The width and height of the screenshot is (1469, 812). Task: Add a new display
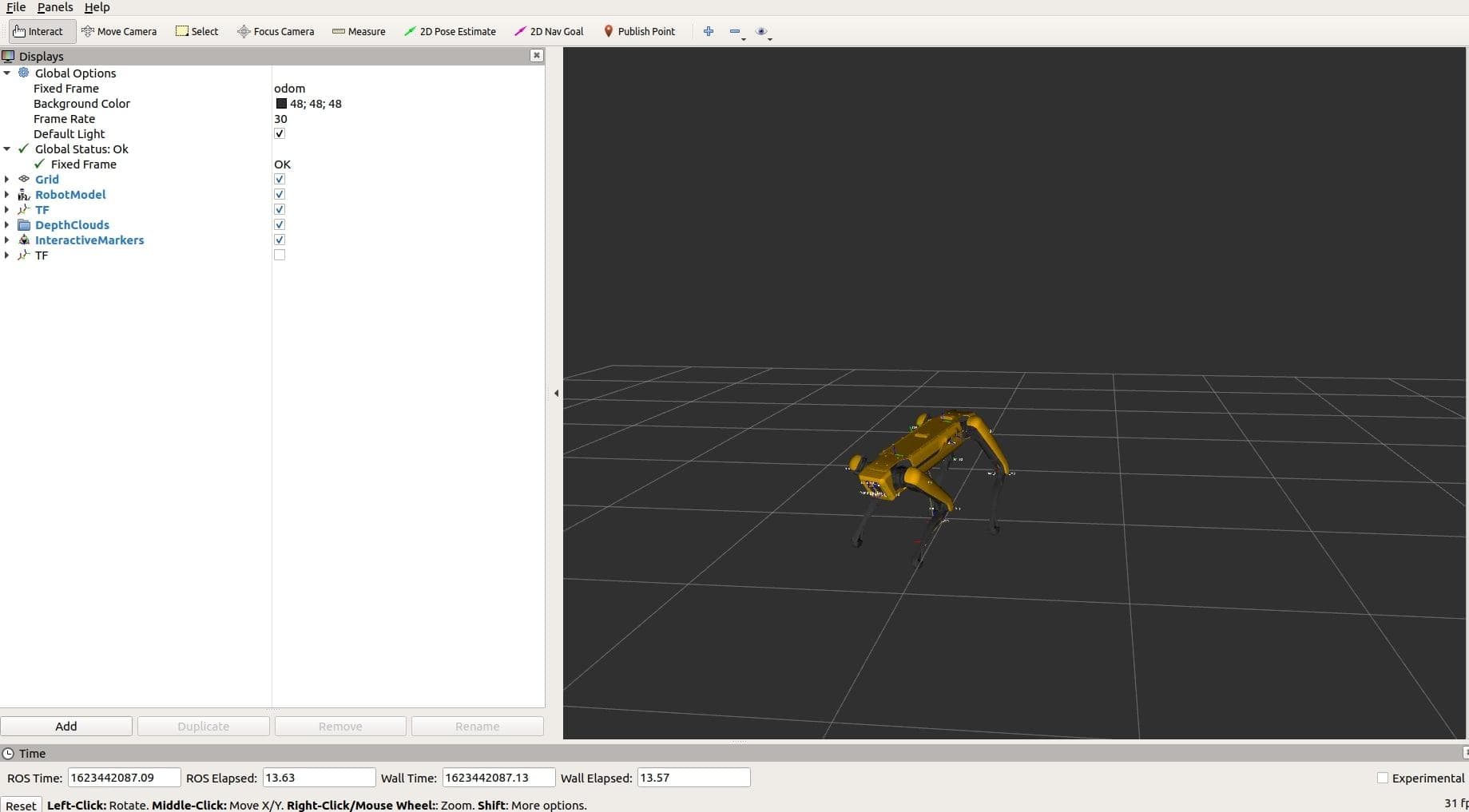66,726
